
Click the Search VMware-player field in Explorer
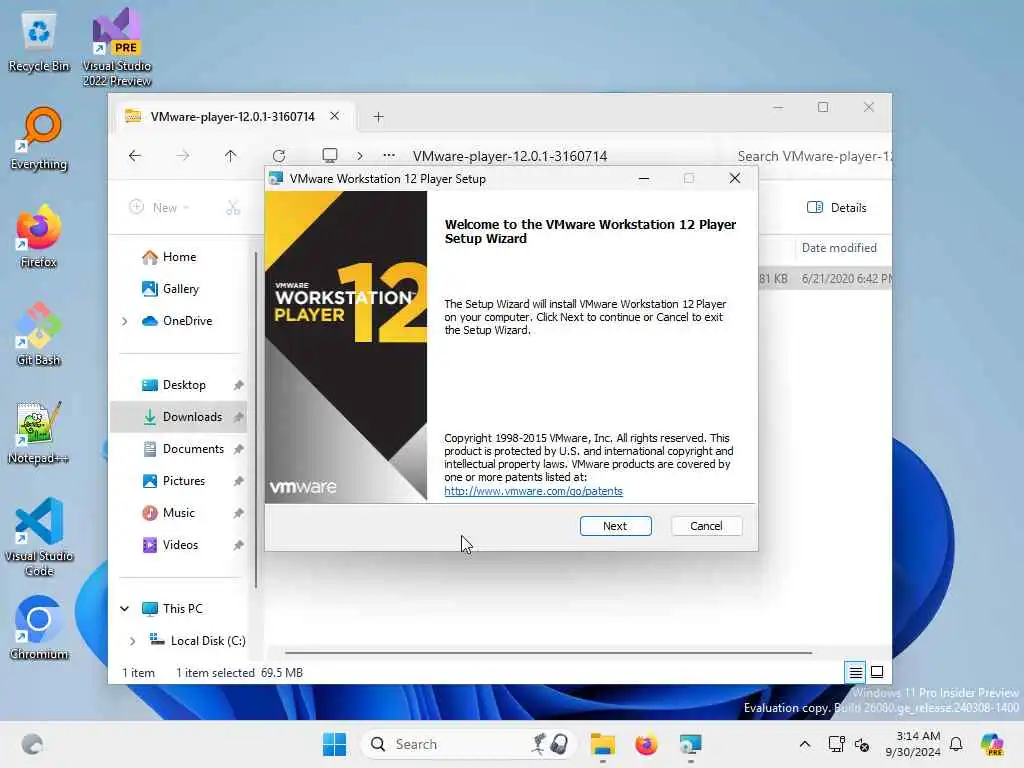pos(813,156)
